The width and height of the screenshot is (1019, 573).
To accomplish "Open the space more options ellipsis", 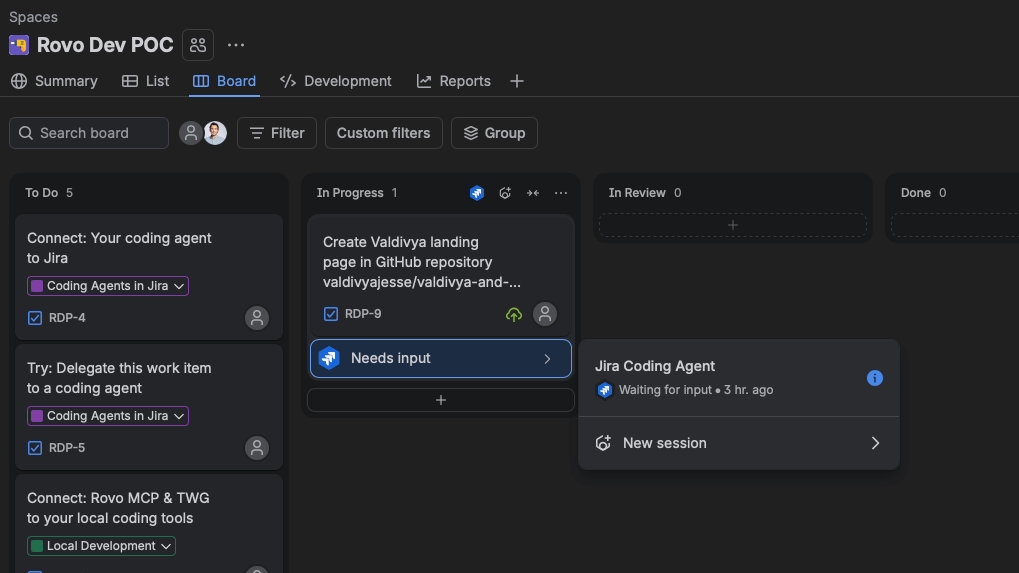I will pyautogui.click(x=236, y=45).
